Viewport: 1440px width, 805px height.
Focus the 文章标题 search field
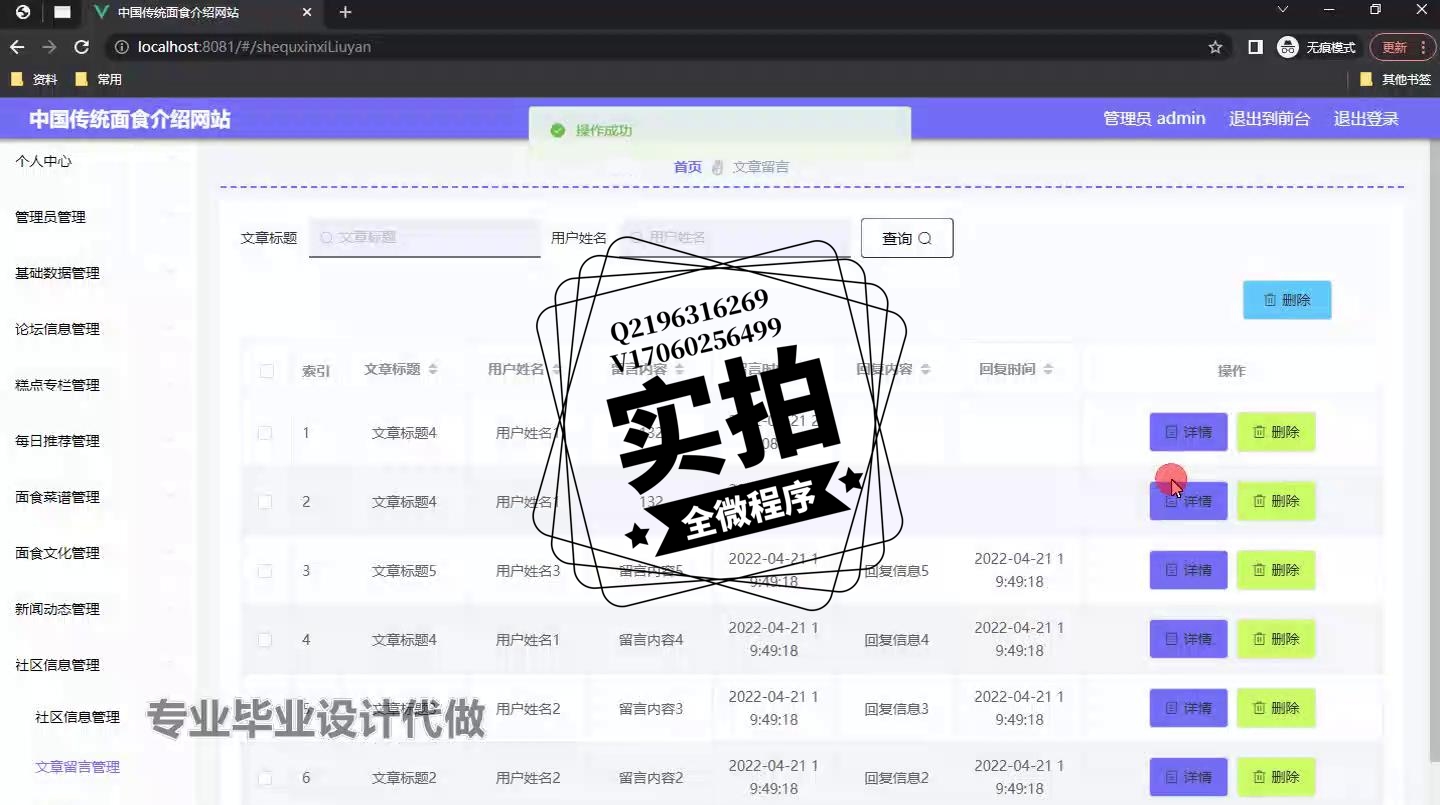[424, 238]
